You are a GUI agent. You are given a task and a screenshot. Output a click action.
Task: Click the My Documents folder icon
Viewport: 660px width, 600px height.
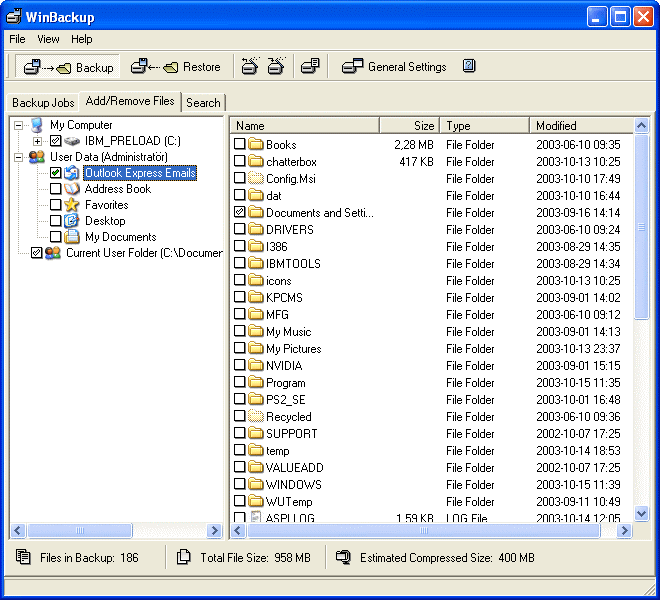coord(72,237)
